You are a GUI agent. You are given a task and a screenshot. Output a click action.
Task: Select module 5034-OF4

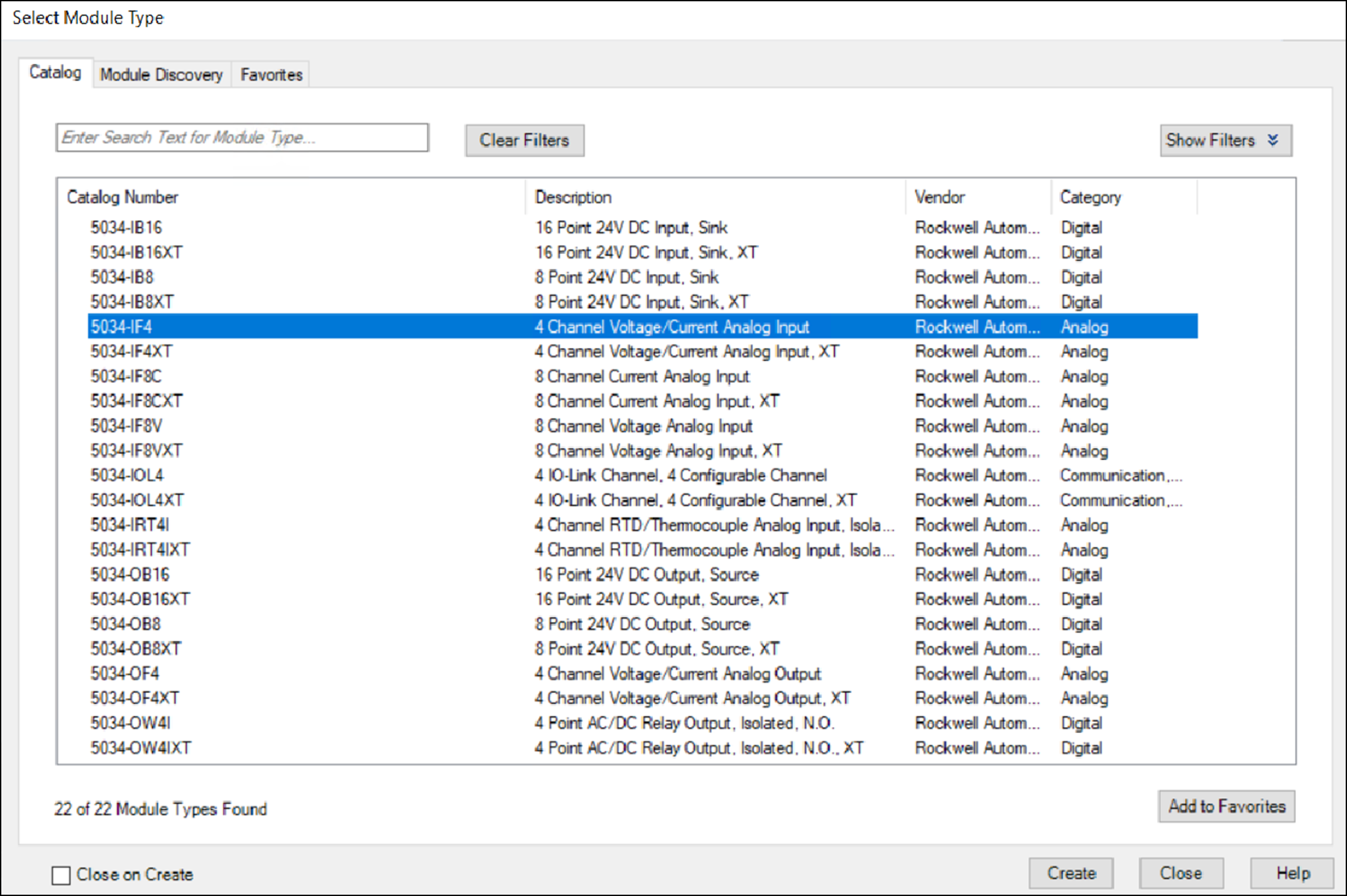[643, 674]
